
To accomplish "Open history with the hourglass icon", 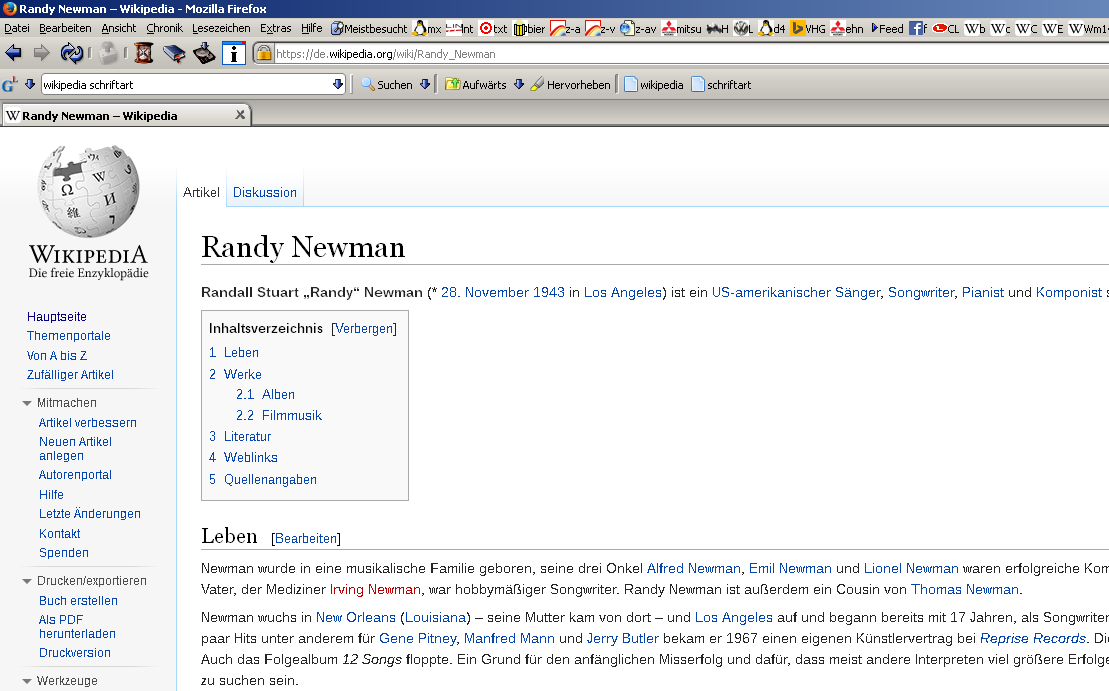I will [145, 53].
